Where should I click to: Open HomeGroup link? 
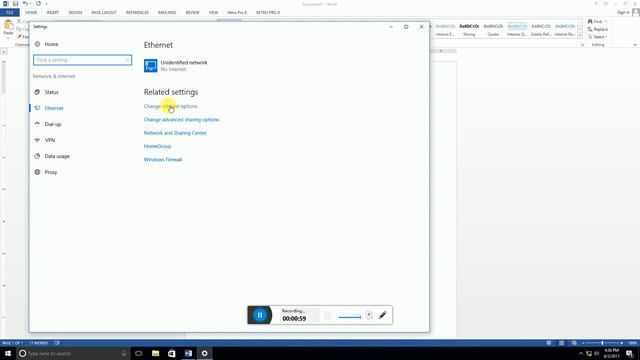(x=157, y=146)
